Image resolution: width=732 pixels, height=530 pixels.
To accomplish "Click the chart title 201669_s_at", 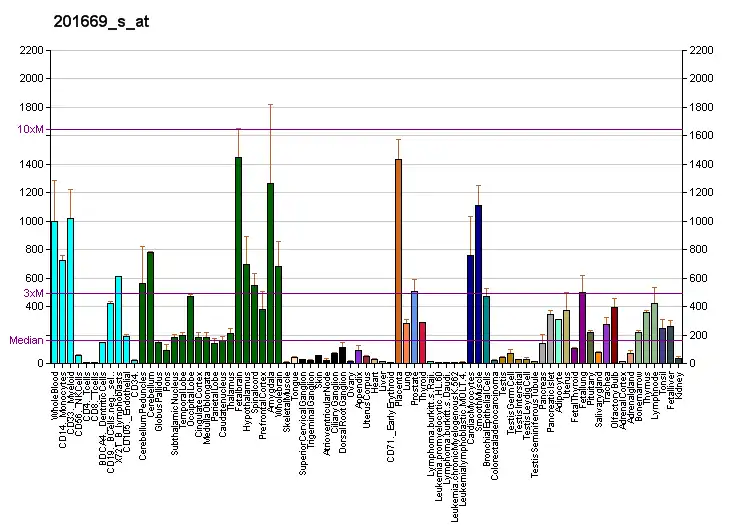I will 100,20.
